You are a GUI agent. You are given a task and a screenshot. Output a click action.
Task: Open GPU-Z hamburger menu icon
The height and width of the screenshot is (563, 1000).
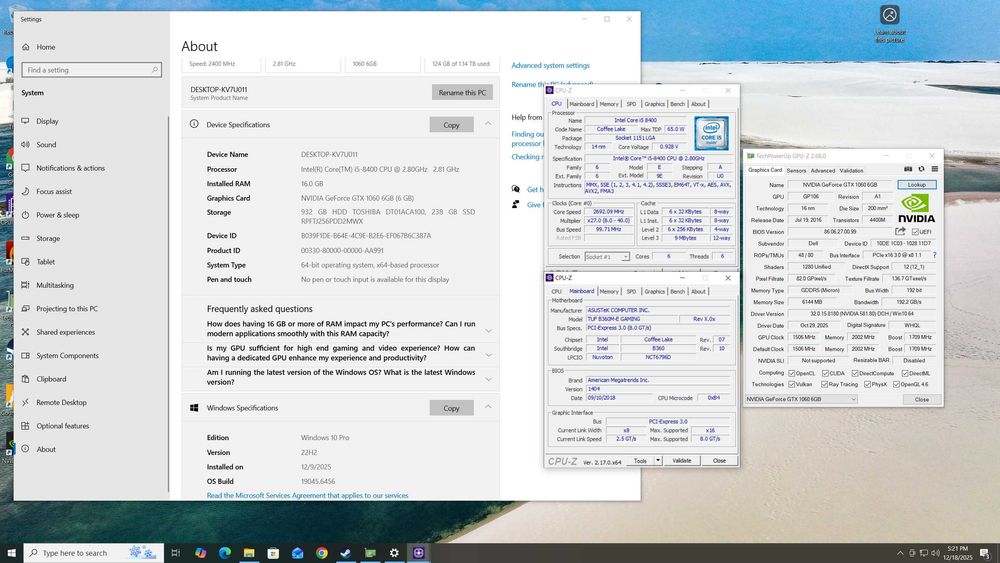pos(934,170)
